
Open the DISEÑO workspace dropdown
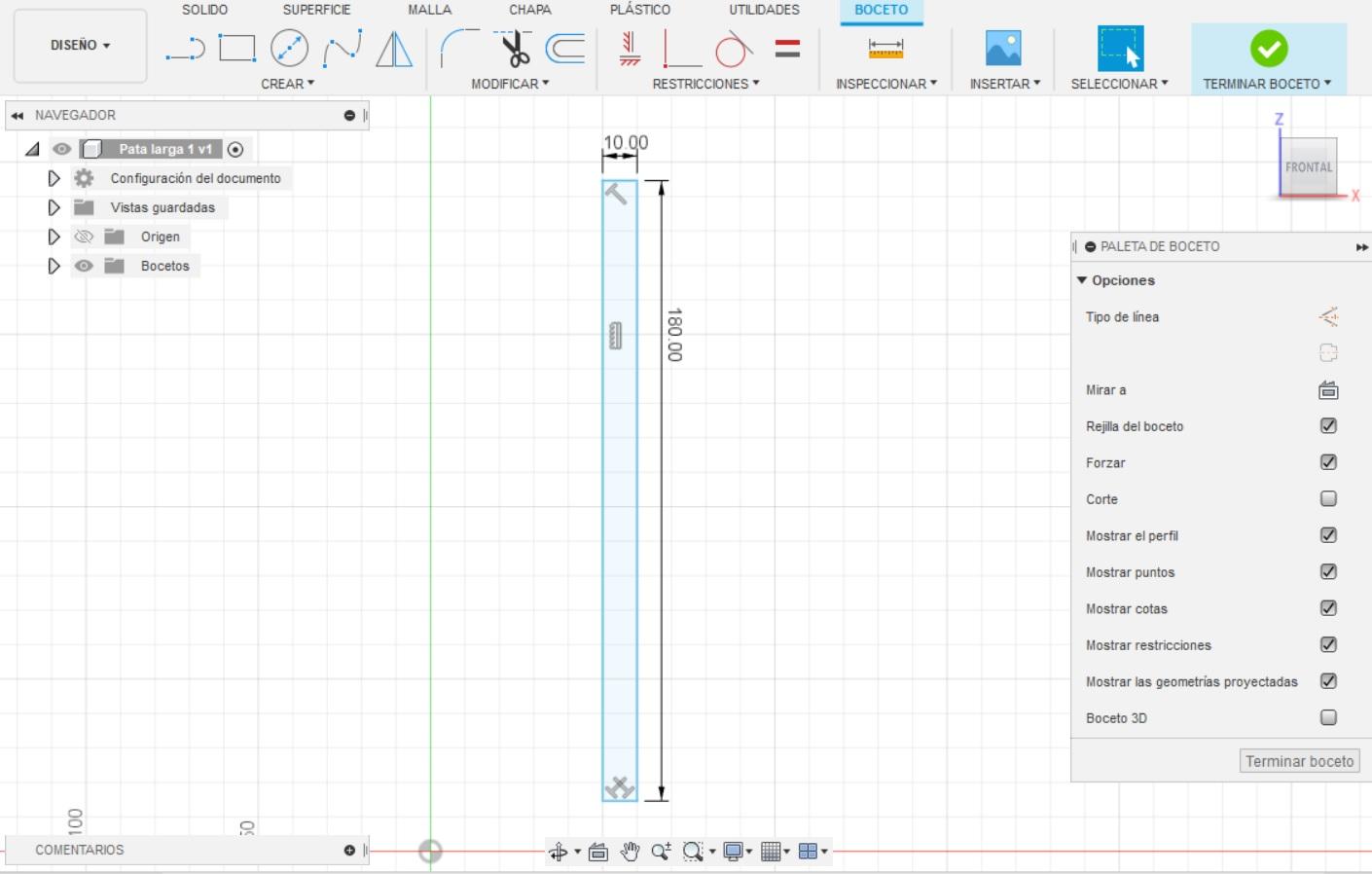80,45
